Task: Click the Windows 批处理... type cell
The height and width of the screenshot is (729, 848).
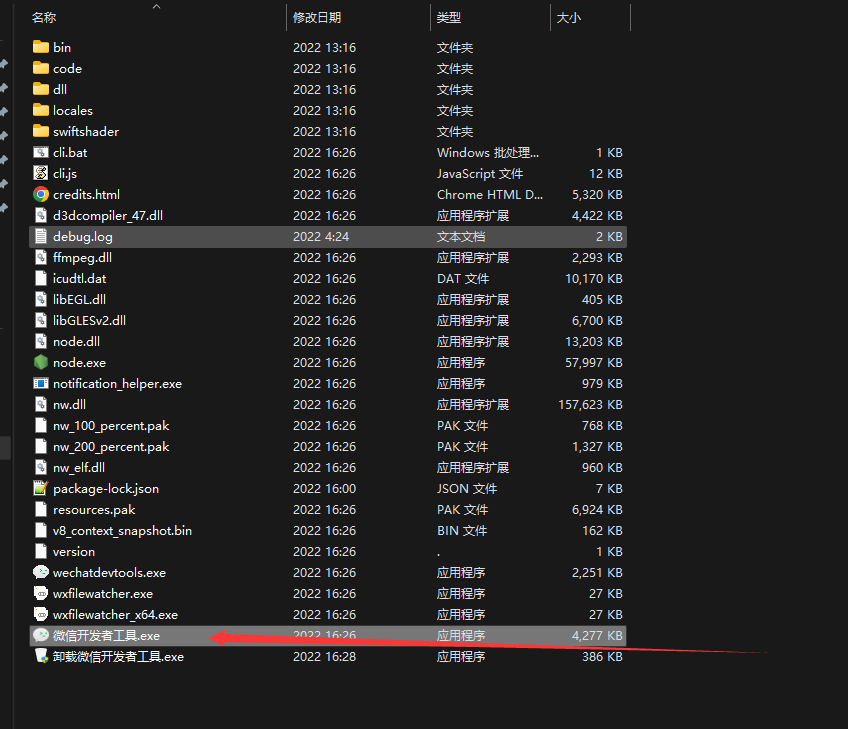Action: pyautogui.click(x=488, y=153)
